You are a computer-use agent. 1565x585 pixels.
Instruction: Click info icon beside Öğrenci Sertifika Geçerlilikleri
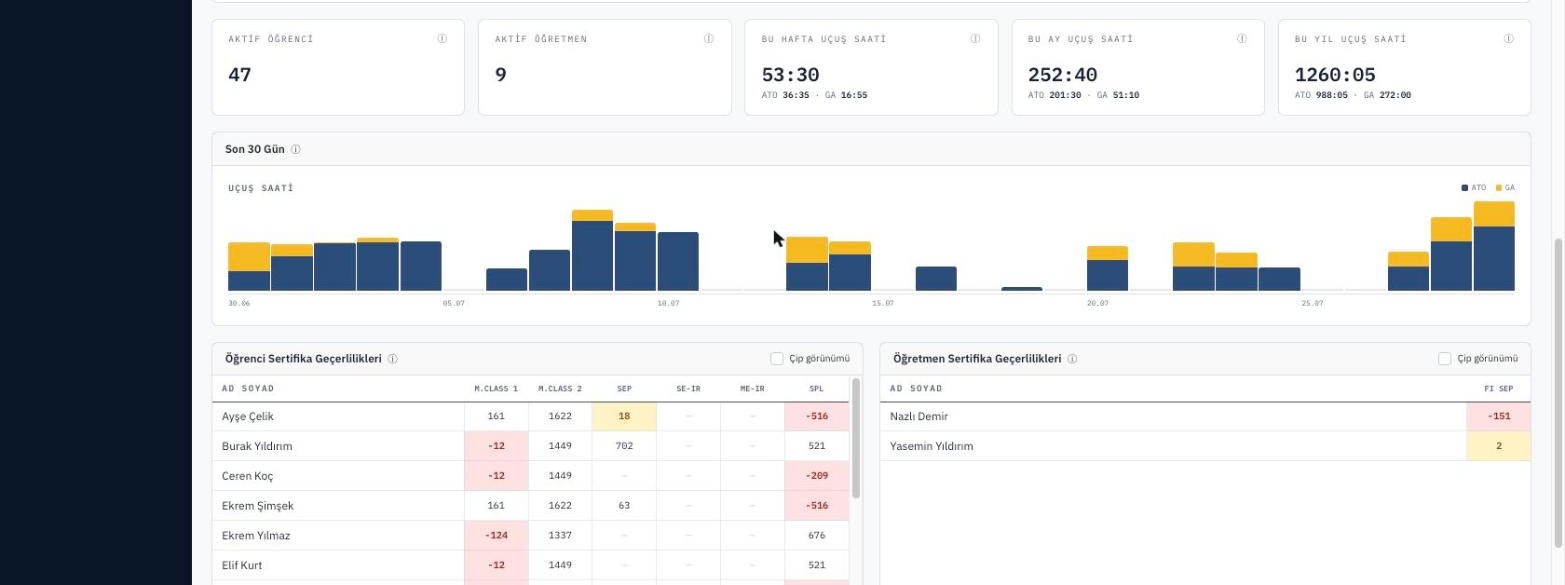(x=393, y=359)
